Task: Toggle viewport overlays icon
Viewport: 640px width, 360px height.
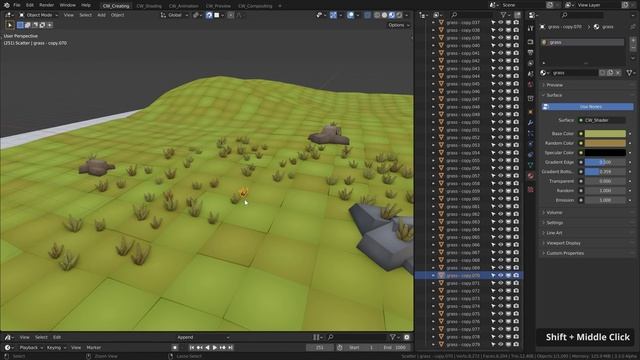Action: (x=350, y=15)
